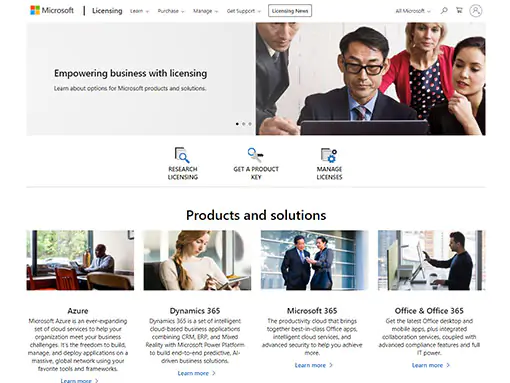Click Empowering business with licensing headline
This screenshot has height=383, width=510.
pos(131,73)
